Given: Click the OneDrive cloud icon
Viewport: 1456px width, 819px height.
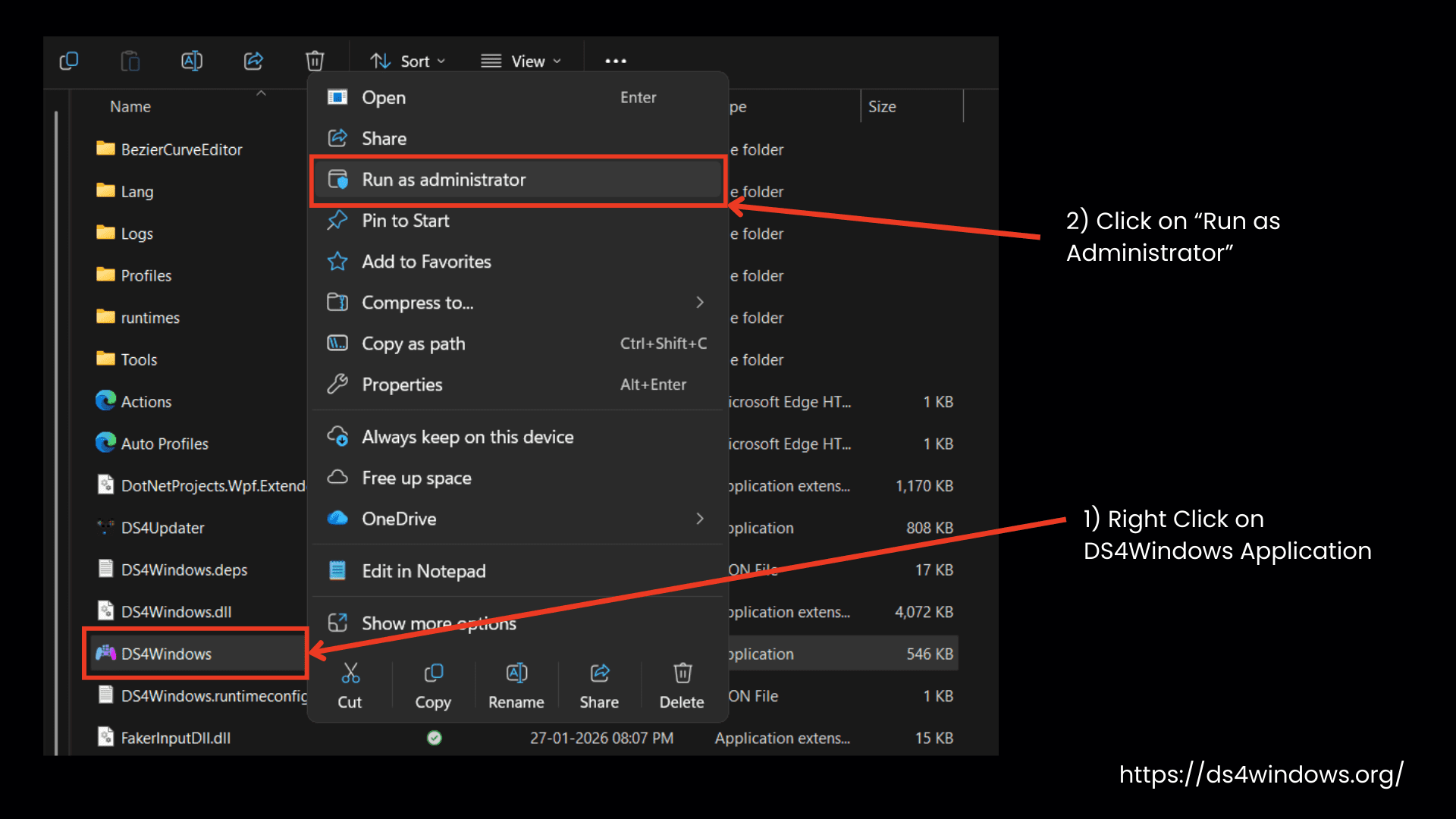Looking at the screenshot, I should point(337,519).
